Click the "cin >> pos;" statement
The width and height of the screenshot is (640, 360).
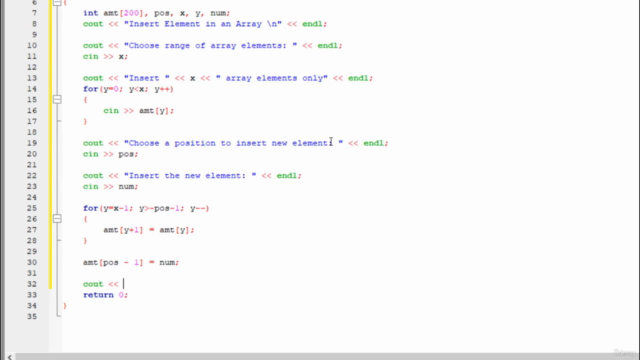click(x=111, y=154)
